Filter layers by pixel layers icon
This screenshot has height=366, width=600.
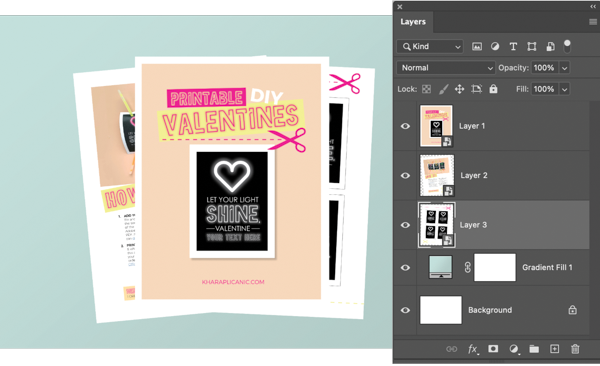click(x=476, y=47)
